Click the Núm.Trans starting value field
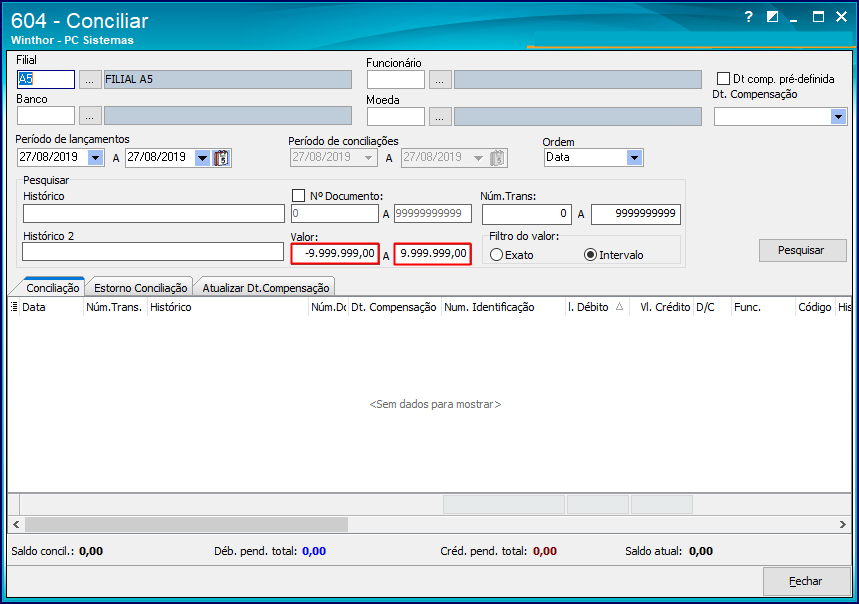Viewport: 859px width, 604px height. (x=526, y=214)
